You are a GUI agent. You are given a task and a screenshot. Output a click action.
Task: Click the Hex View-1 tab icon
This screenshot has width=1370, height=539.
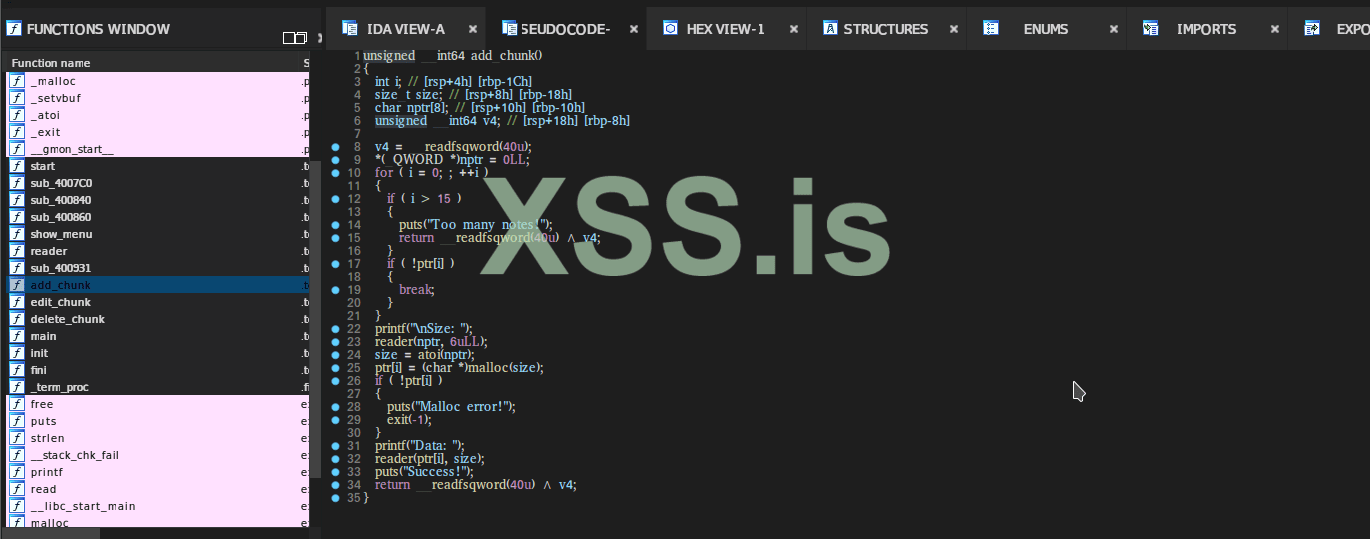[x=670, y=28]
